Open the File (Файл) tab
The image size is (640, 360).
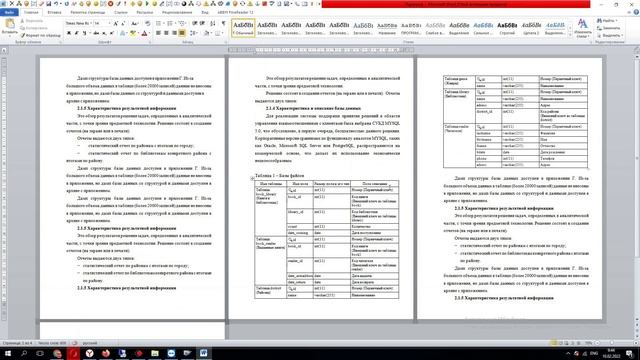coord(9,12)
